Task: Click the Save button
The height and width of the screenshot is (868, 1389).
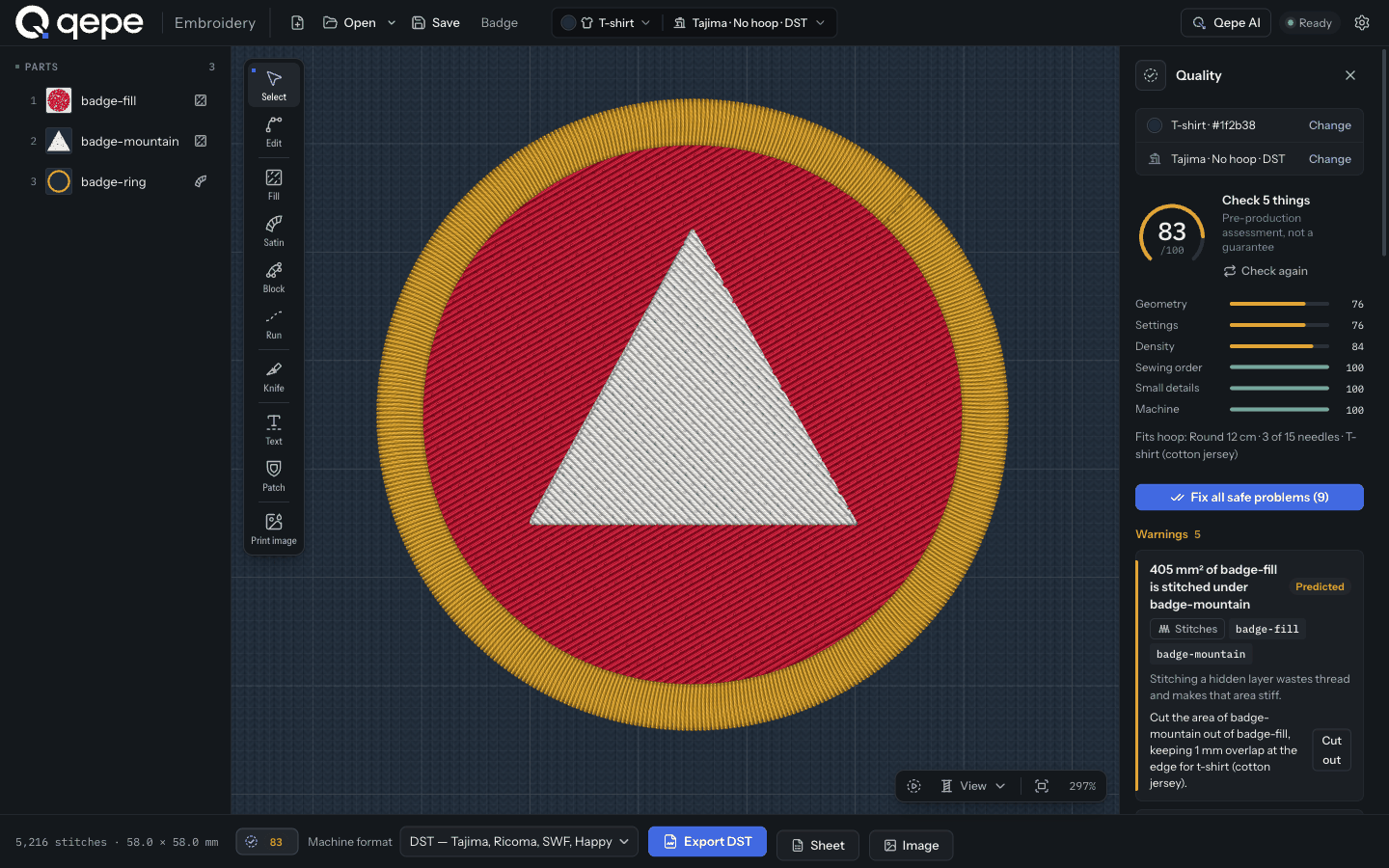Action: coord(436,23)
